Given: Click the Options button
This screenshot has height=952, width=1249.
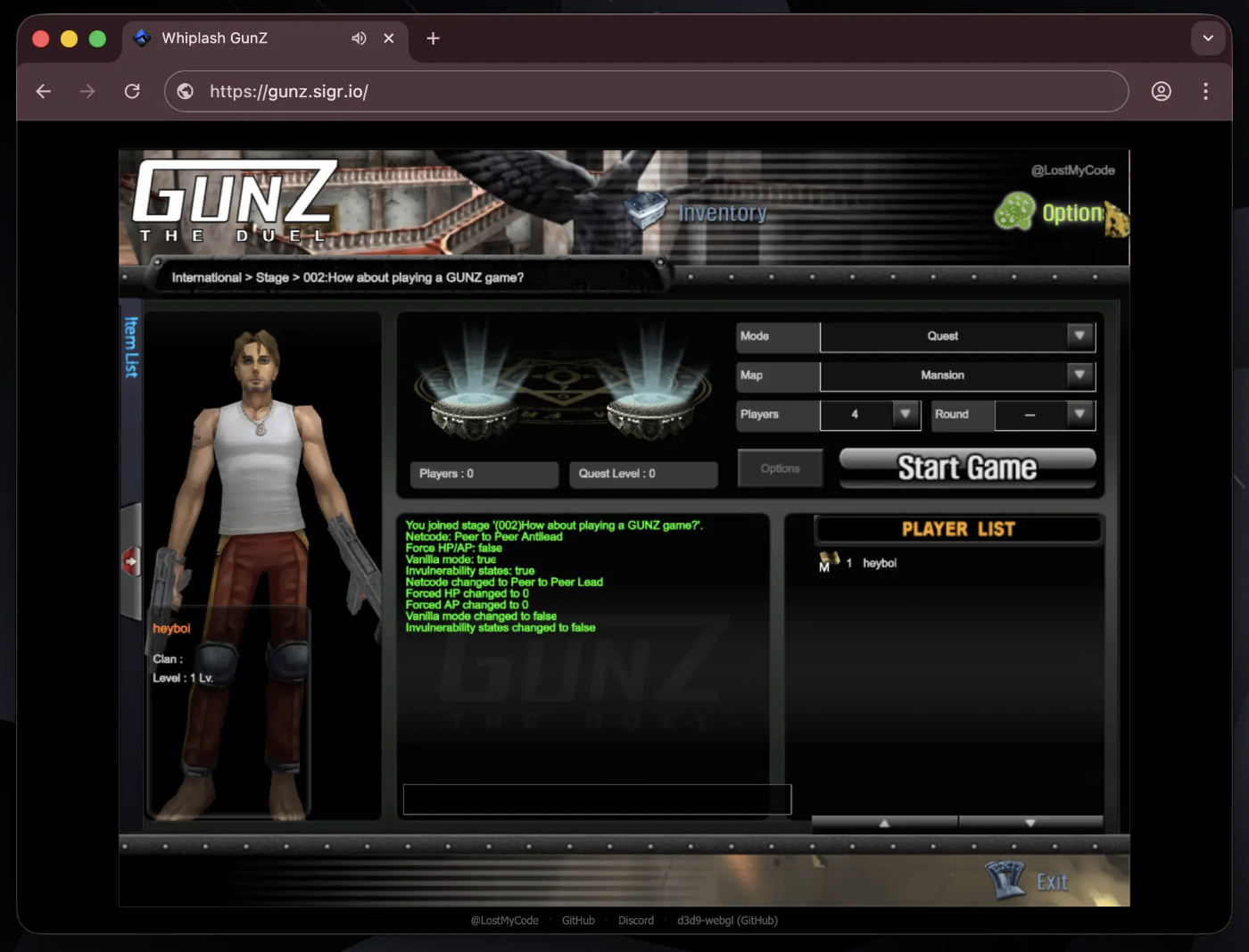Looking at the screenshot, I should (x=780, y=468).
